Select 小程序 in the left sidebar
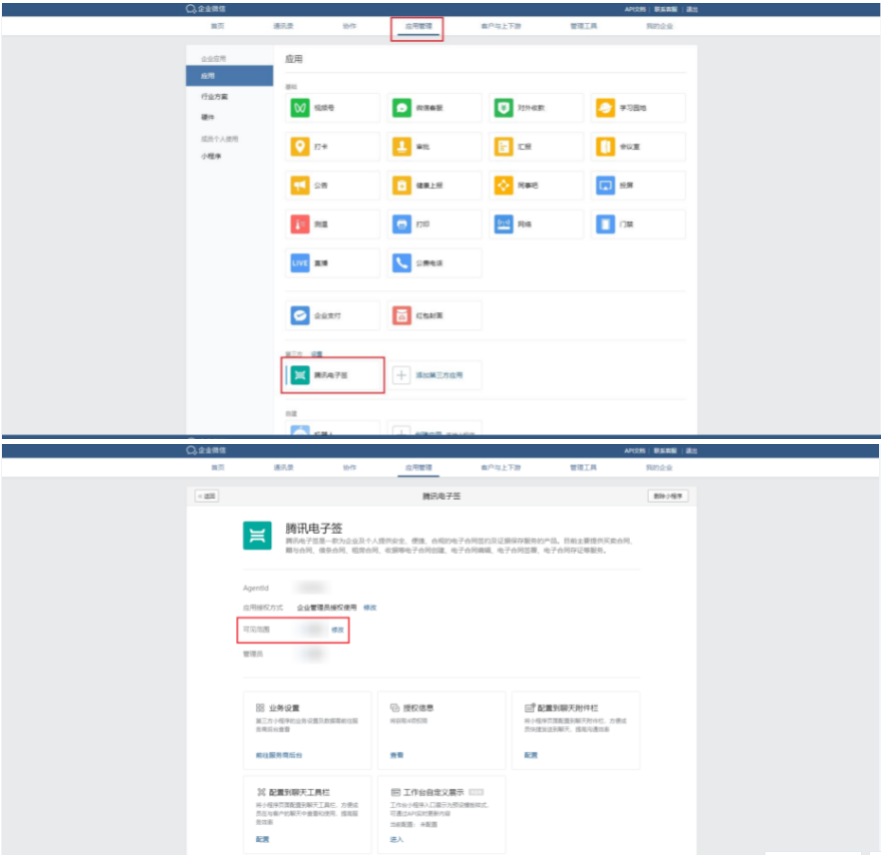 (211, 156)
